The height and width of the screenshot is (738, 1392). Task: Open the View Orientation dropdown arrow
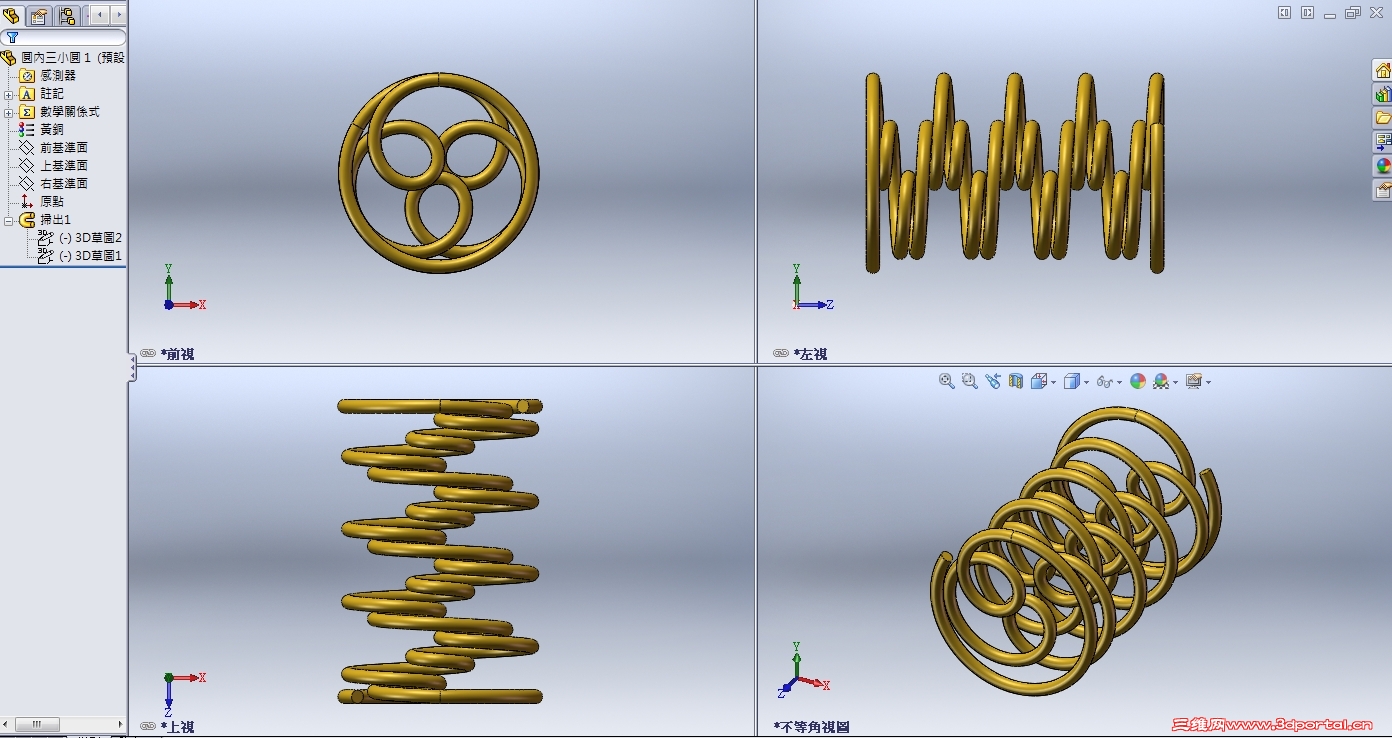[1053, 382]
